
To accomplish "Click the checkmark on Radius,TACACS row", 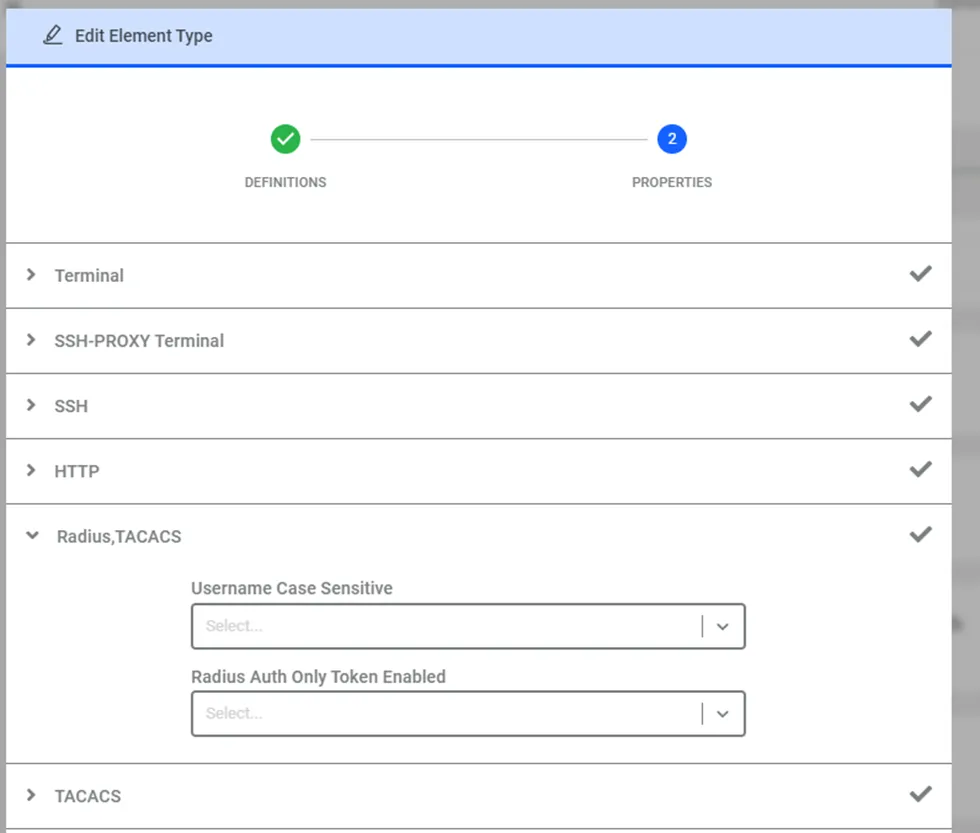I will click(x=920, y=534).
